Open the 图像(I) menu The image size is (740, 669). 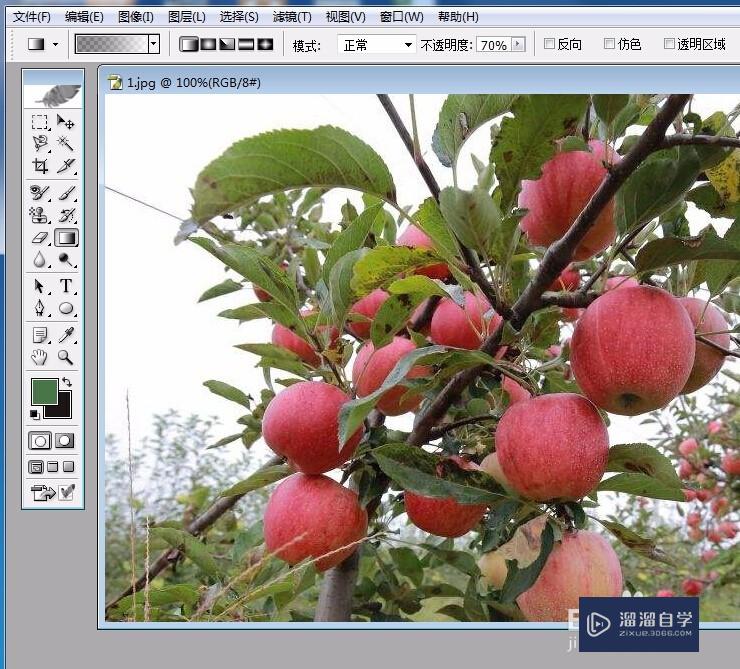(x=136, y=17)
